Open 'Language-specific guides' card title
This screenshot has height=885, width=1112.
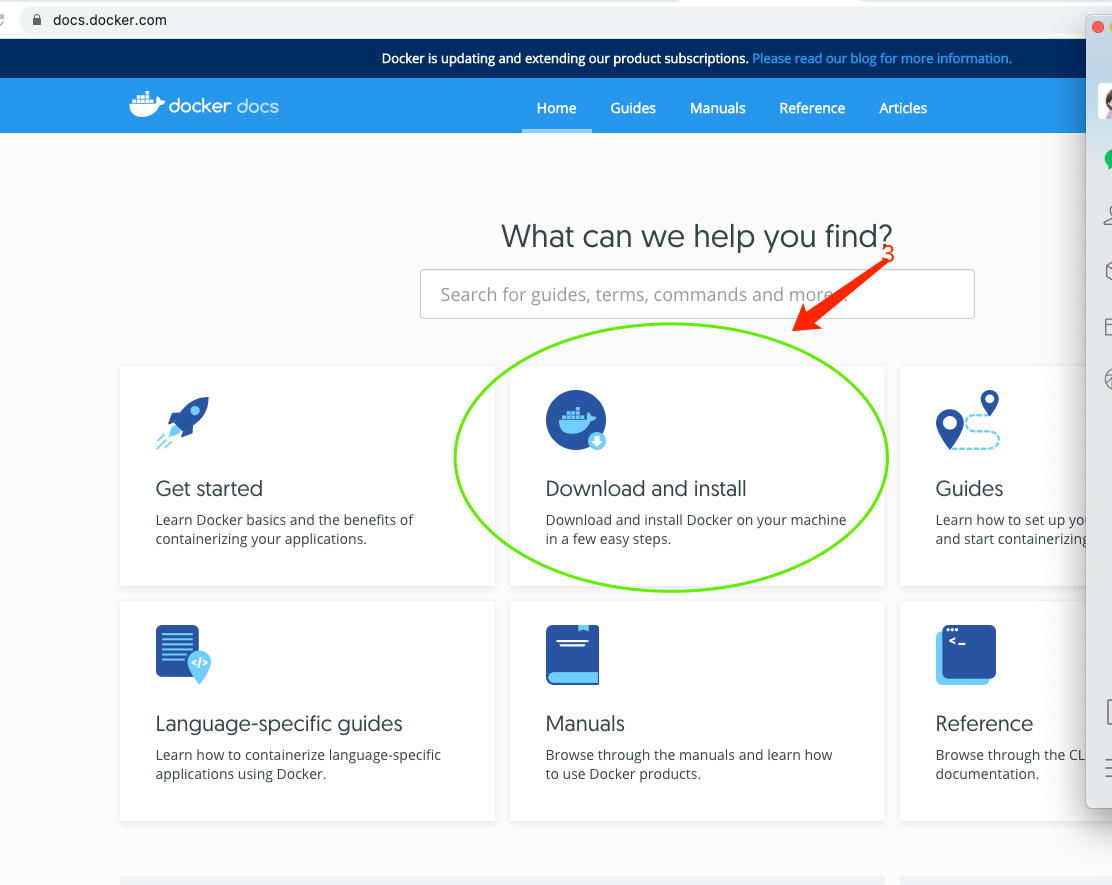point(279,723)
